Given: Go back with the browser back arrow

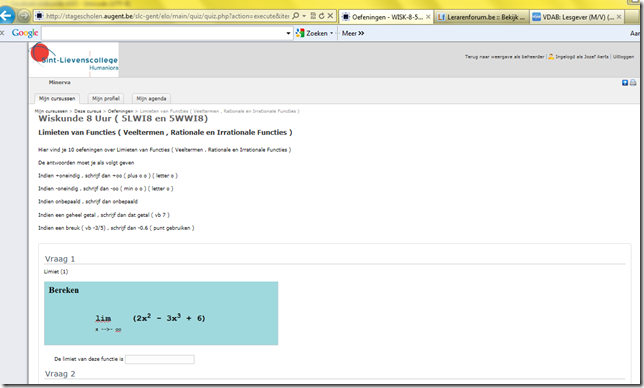Looking at the screenshot, I should [6, 16].
